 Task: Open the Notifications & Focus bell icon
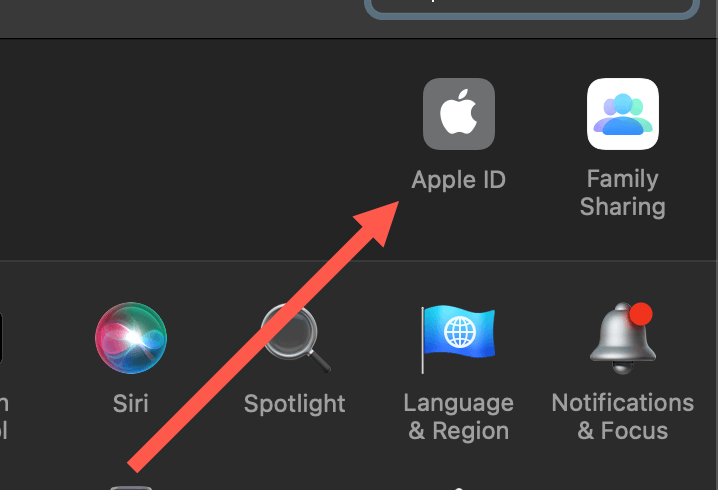[623, 338]
